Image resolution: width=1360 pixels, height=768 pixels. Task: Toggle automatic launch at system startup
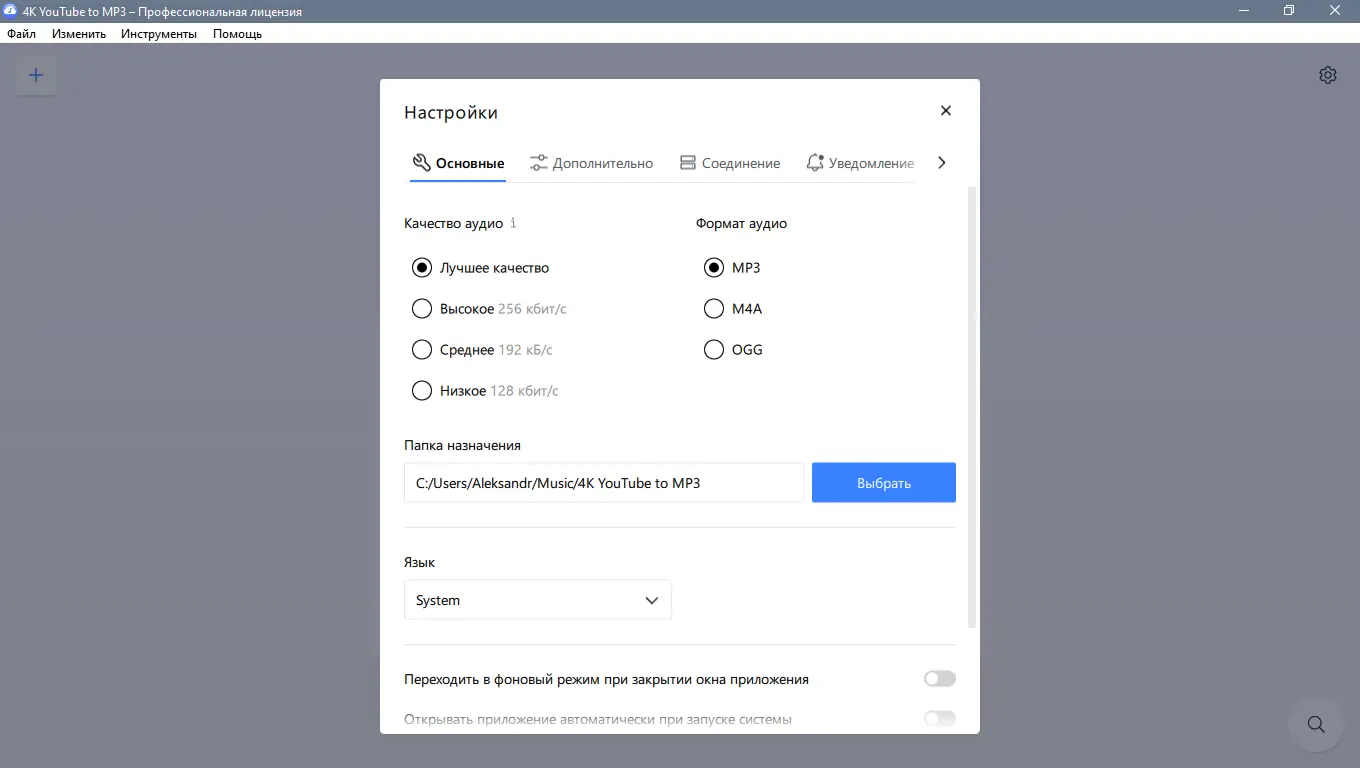[x=940, y=719]
